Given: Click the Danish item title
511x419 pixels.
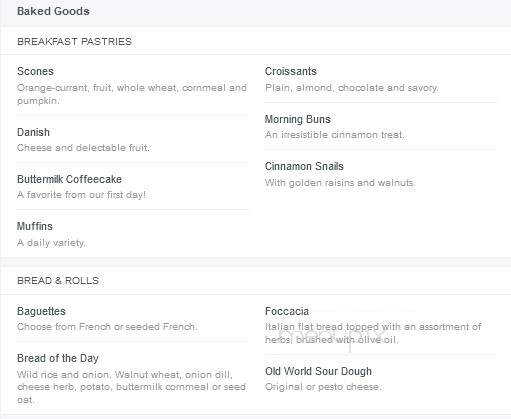Looking at the screenshot, I should [33, 132].
